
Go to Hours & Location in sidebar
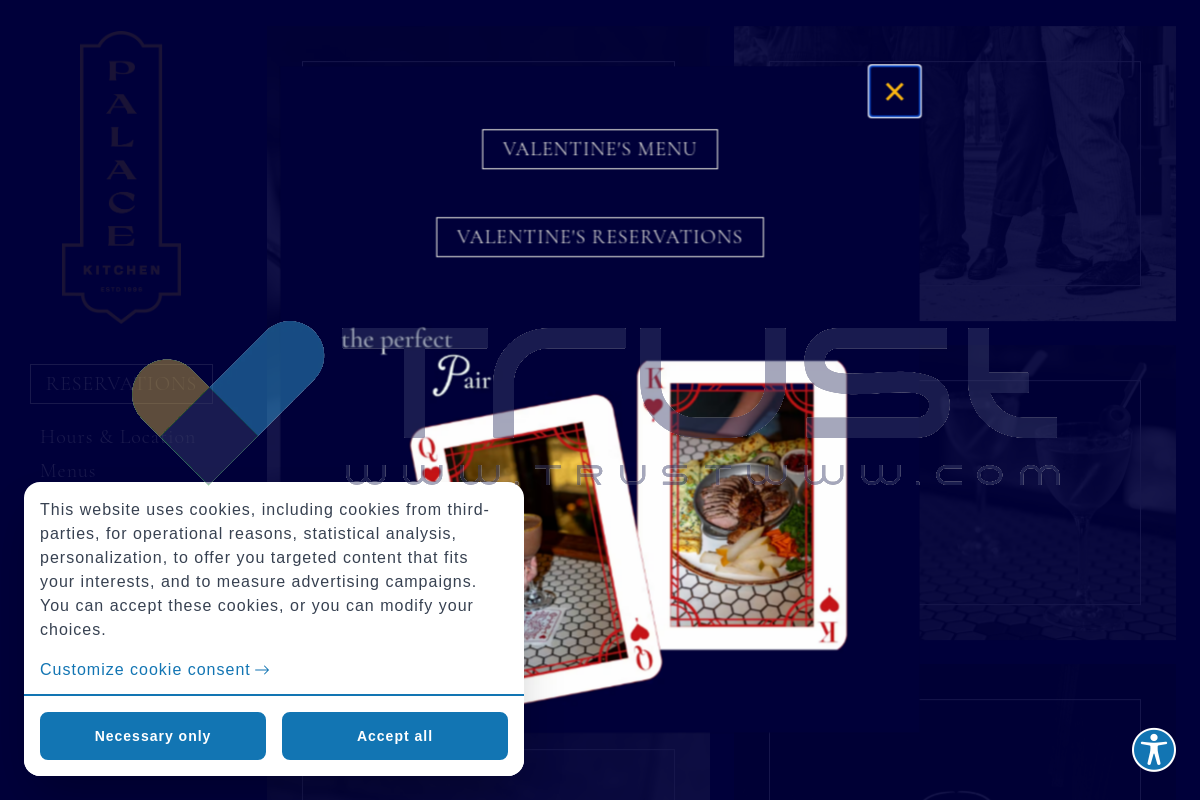118,437
